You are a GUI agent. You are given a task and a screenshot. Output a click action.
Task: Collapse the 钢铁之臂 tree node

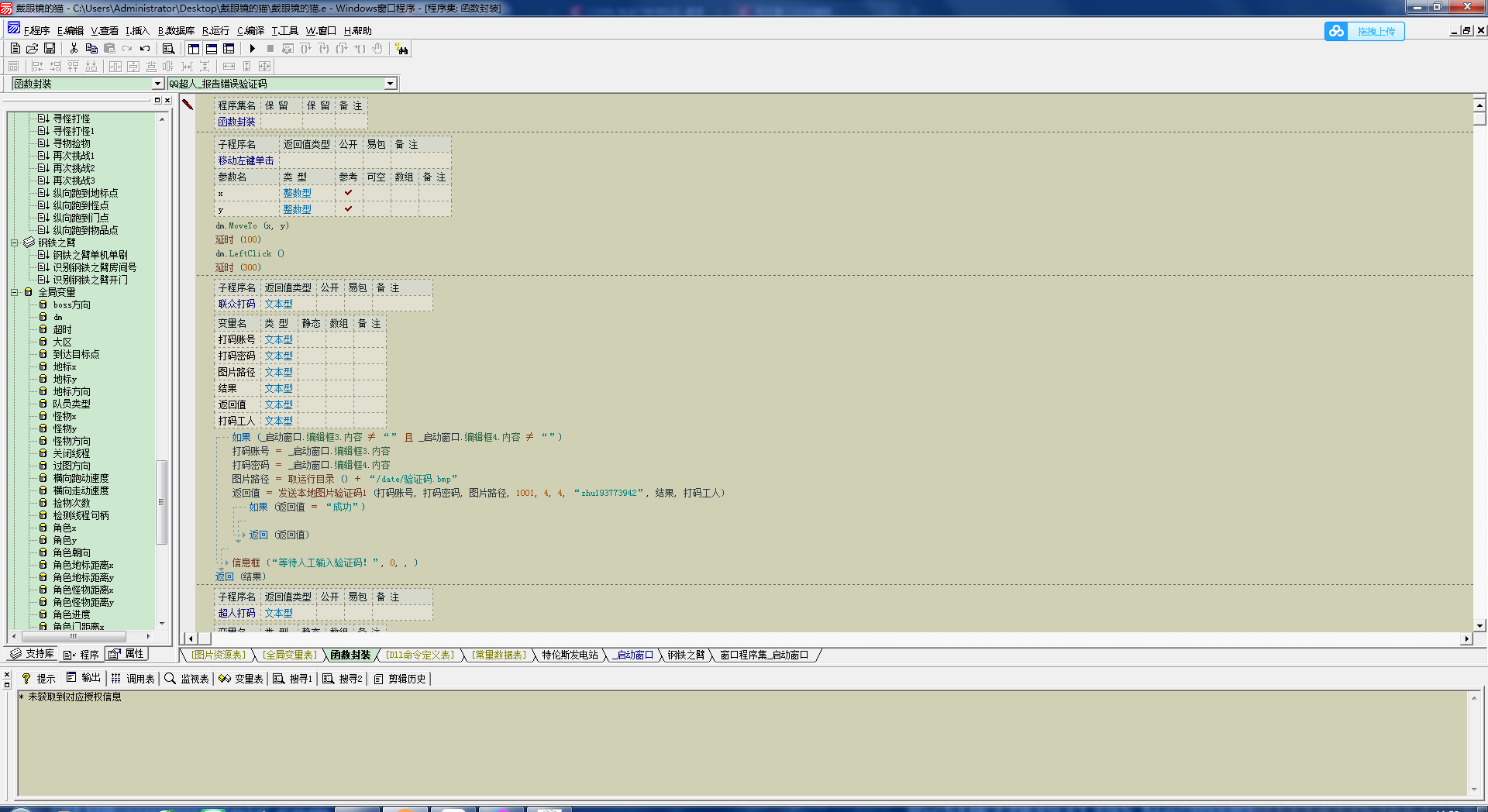coord(14,243)
